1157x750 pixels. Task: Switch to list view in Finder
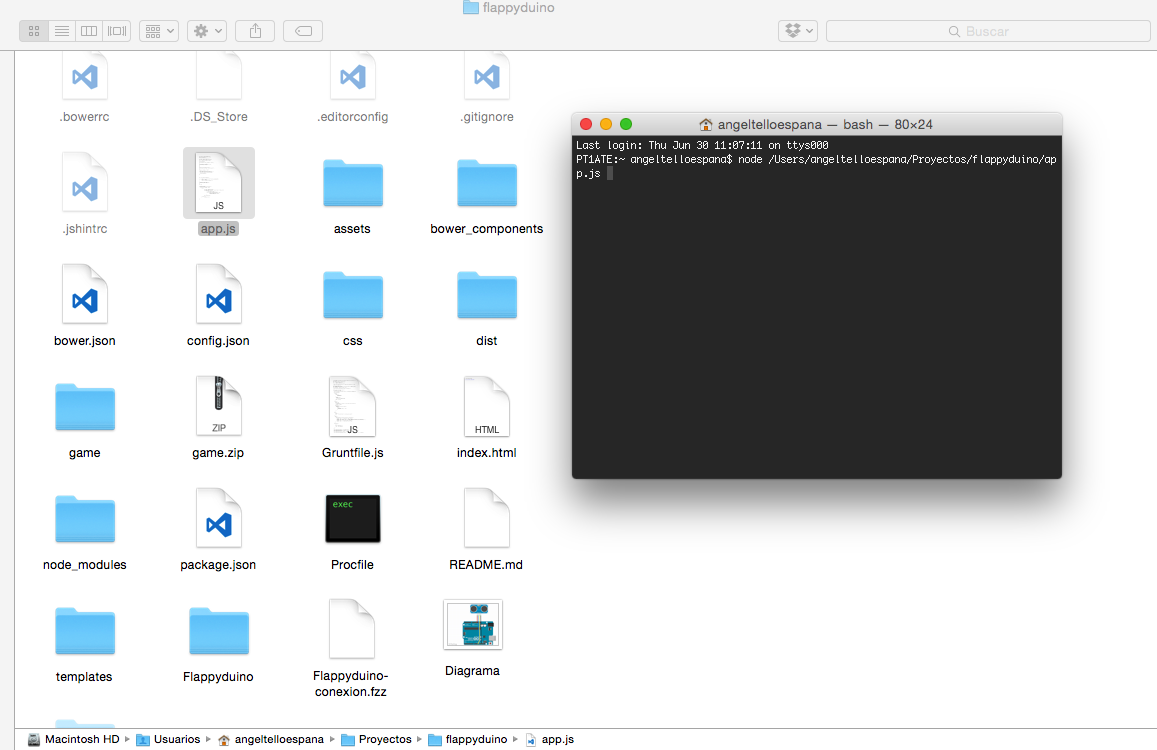tap(61, 30)
